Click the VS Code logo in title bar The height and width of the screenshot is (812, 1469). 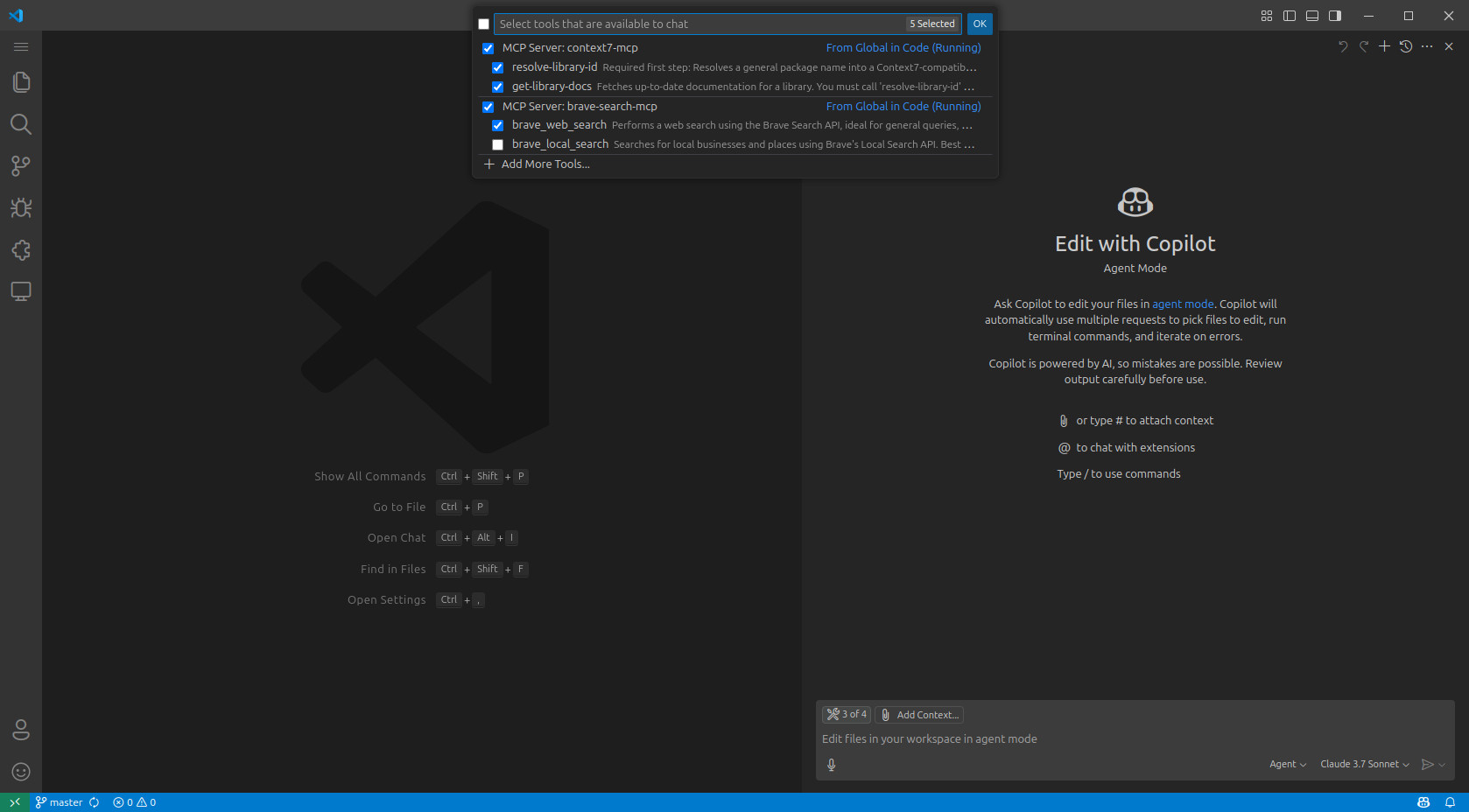[x=16, y=16]
